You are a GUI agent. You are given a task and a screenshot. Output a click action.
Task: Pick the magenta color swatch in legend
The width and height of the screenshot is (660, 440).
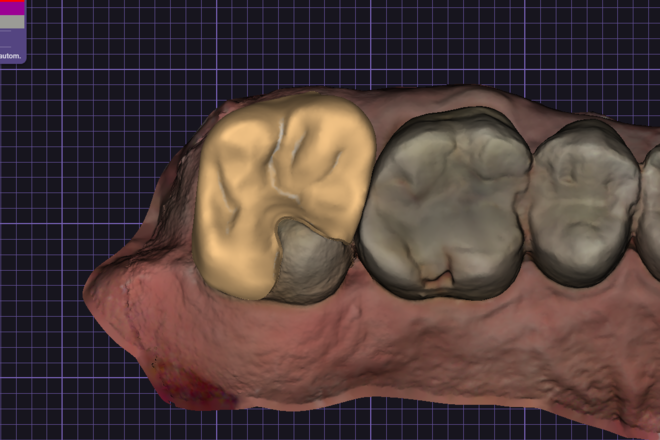[12, 8]
